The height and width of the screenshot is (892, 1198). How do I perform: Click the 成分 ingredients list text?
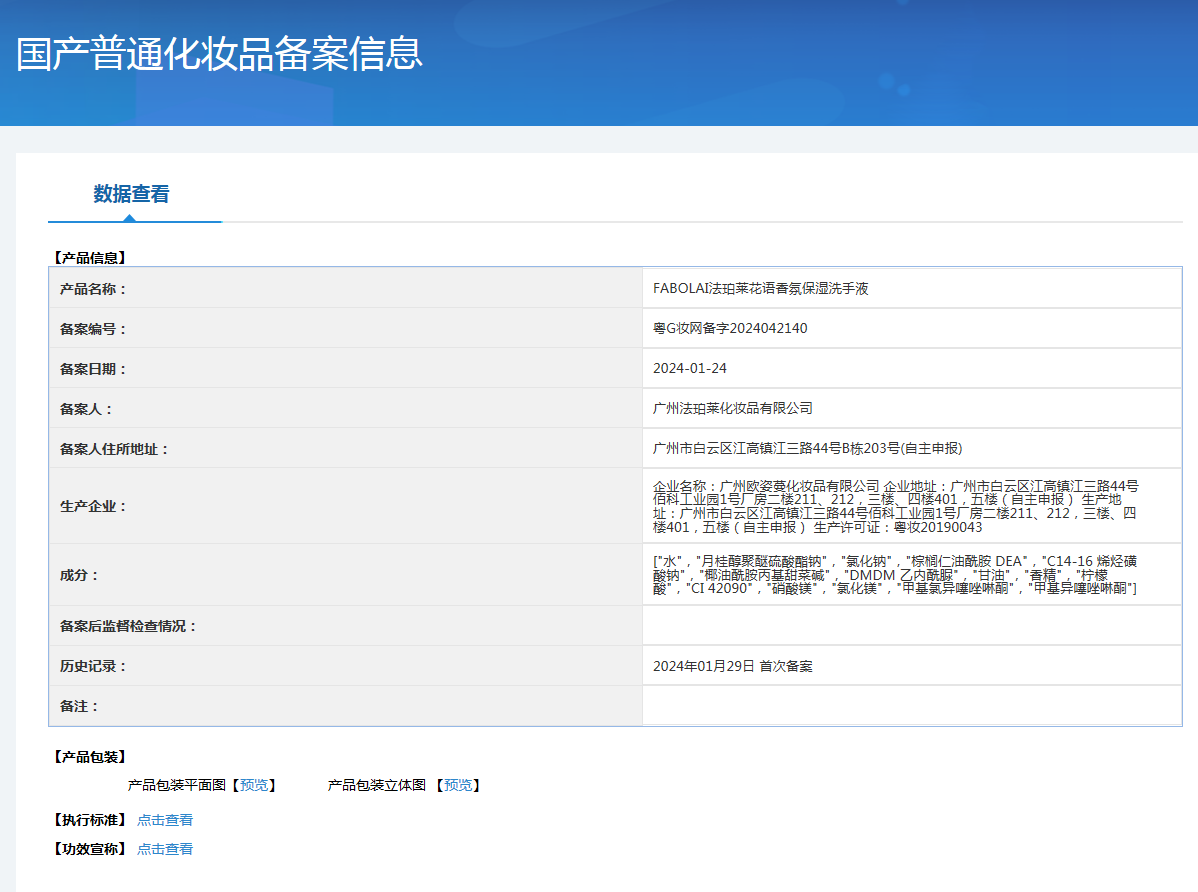pyautogui.click(x=895, y=575)
